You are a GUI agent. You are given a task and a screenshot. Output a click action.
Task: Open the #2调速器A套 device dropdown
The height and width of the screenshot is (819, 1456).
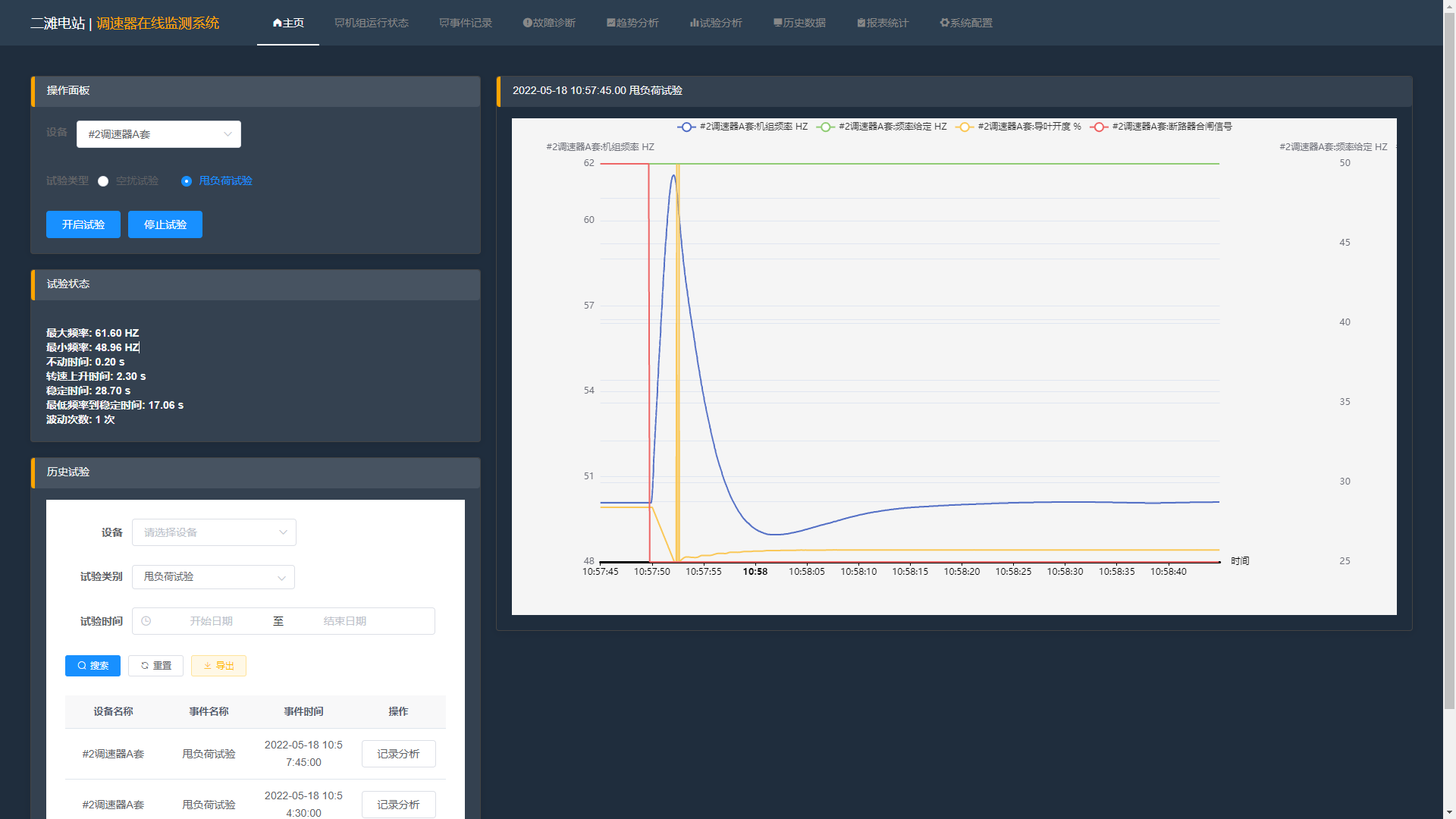pyautogui.click(x=158, y=134)
